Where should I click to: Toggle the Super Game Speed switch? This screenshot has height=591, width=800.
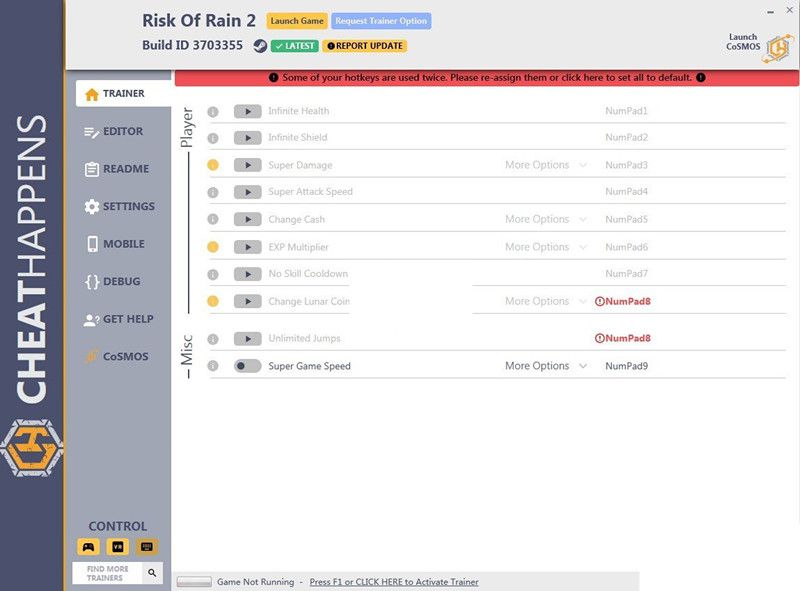point(247,366)
